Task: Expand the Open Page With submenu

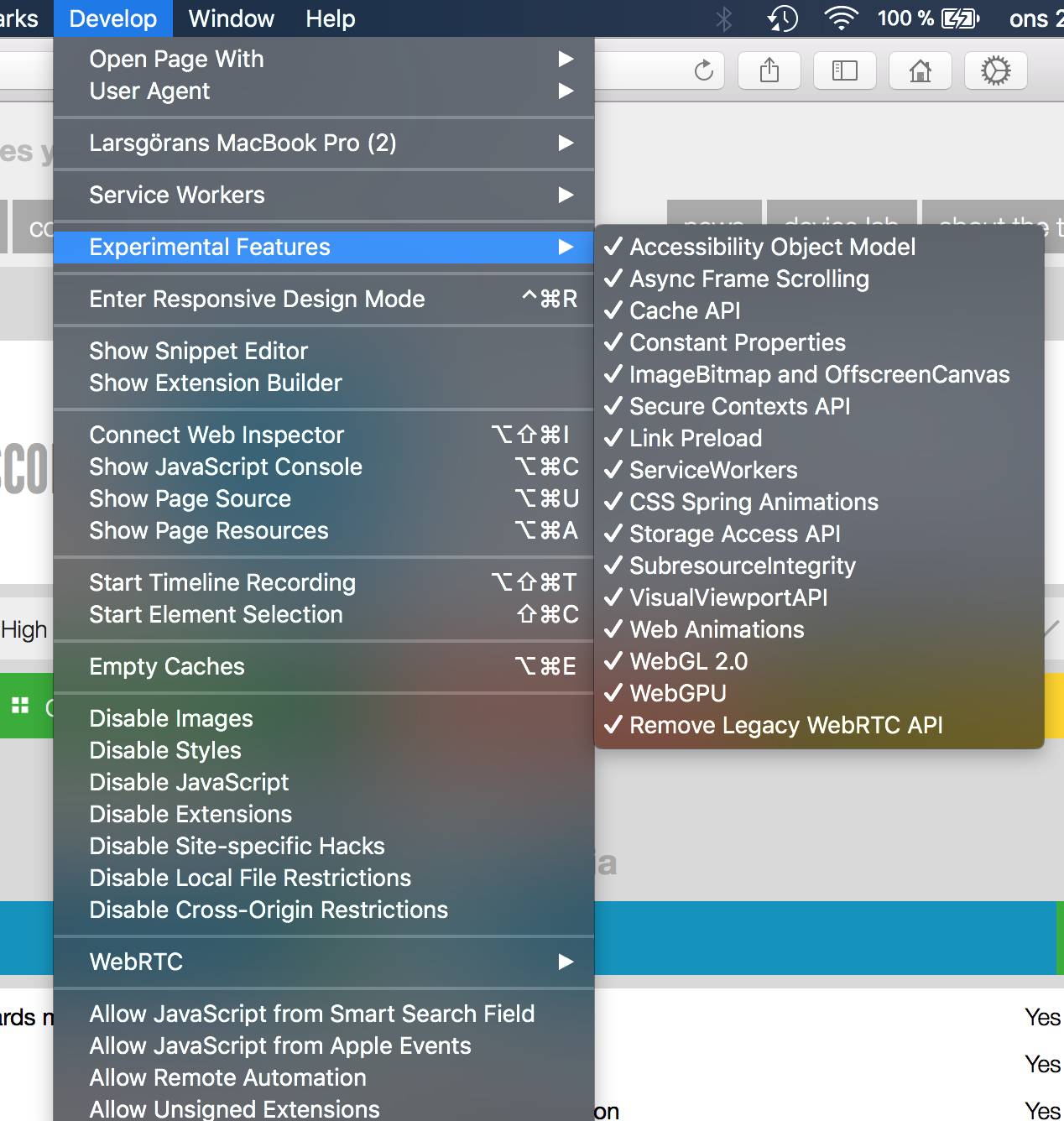Action: [324, 59]
